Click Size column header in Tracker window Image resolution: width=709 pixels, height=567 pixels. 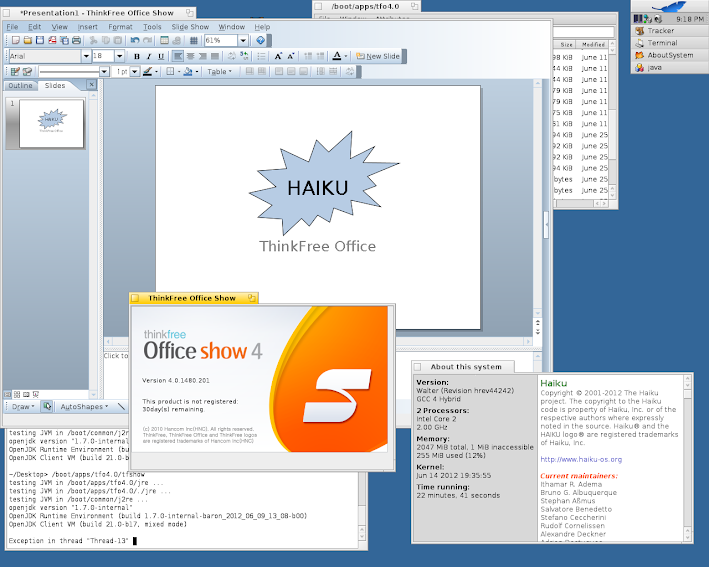tap(566, 44)
